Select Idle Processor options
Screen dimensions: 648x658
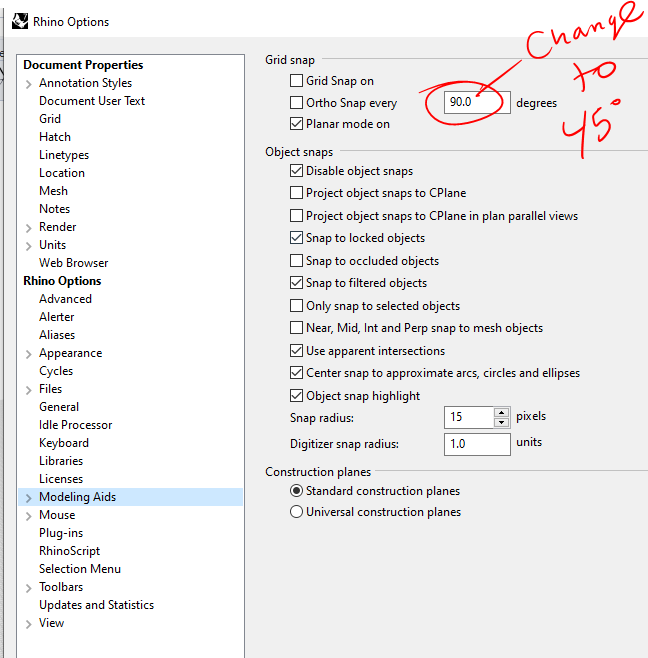tap(76, 425)
